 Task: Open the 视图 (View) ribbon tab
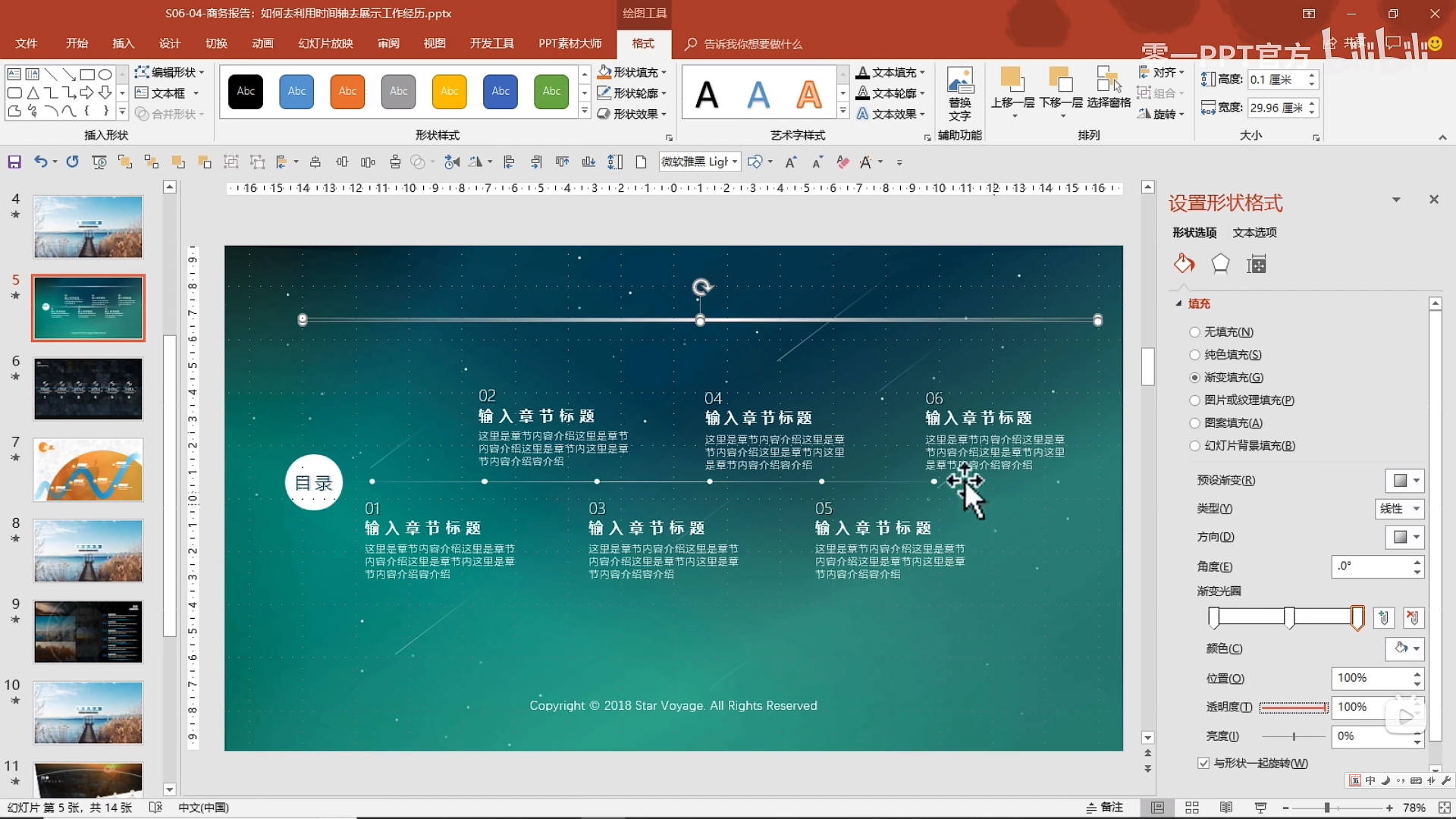[x=435, y=43]
